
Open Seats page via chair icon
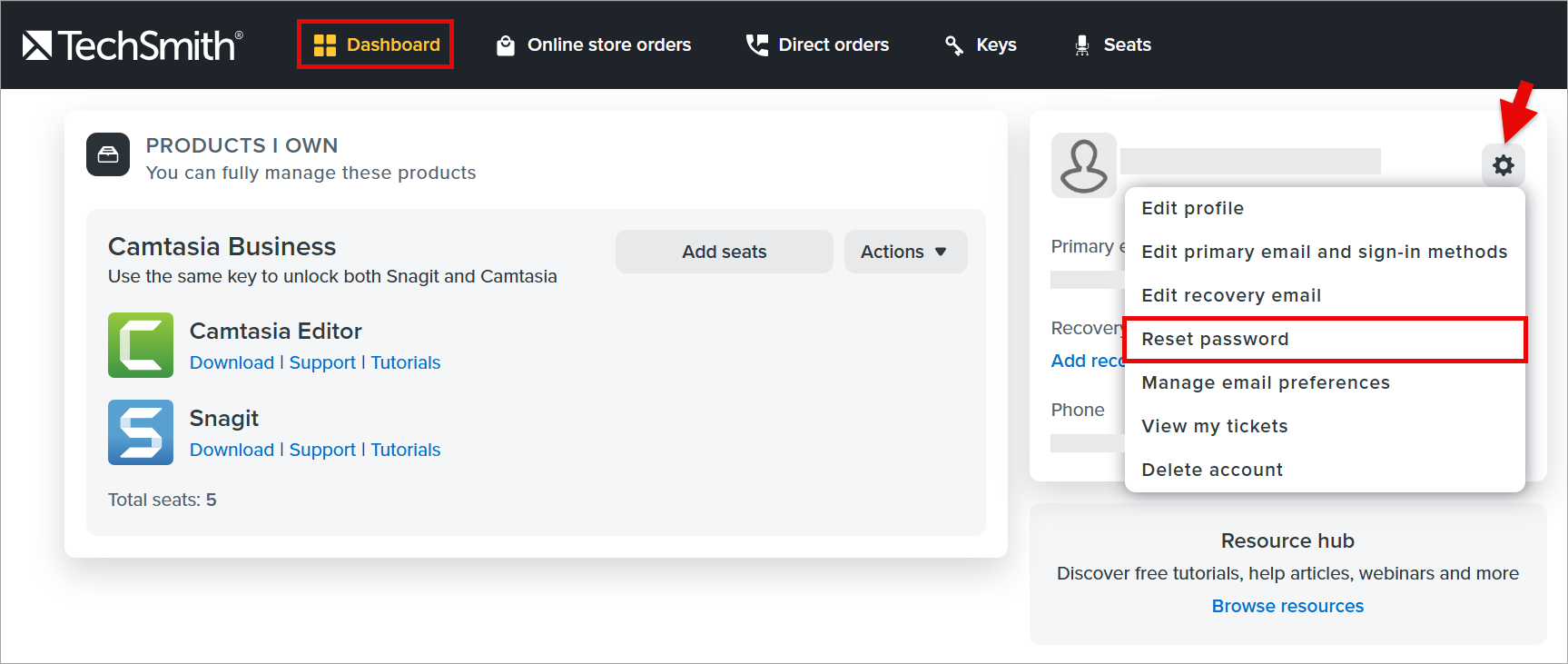point(1081,45)
